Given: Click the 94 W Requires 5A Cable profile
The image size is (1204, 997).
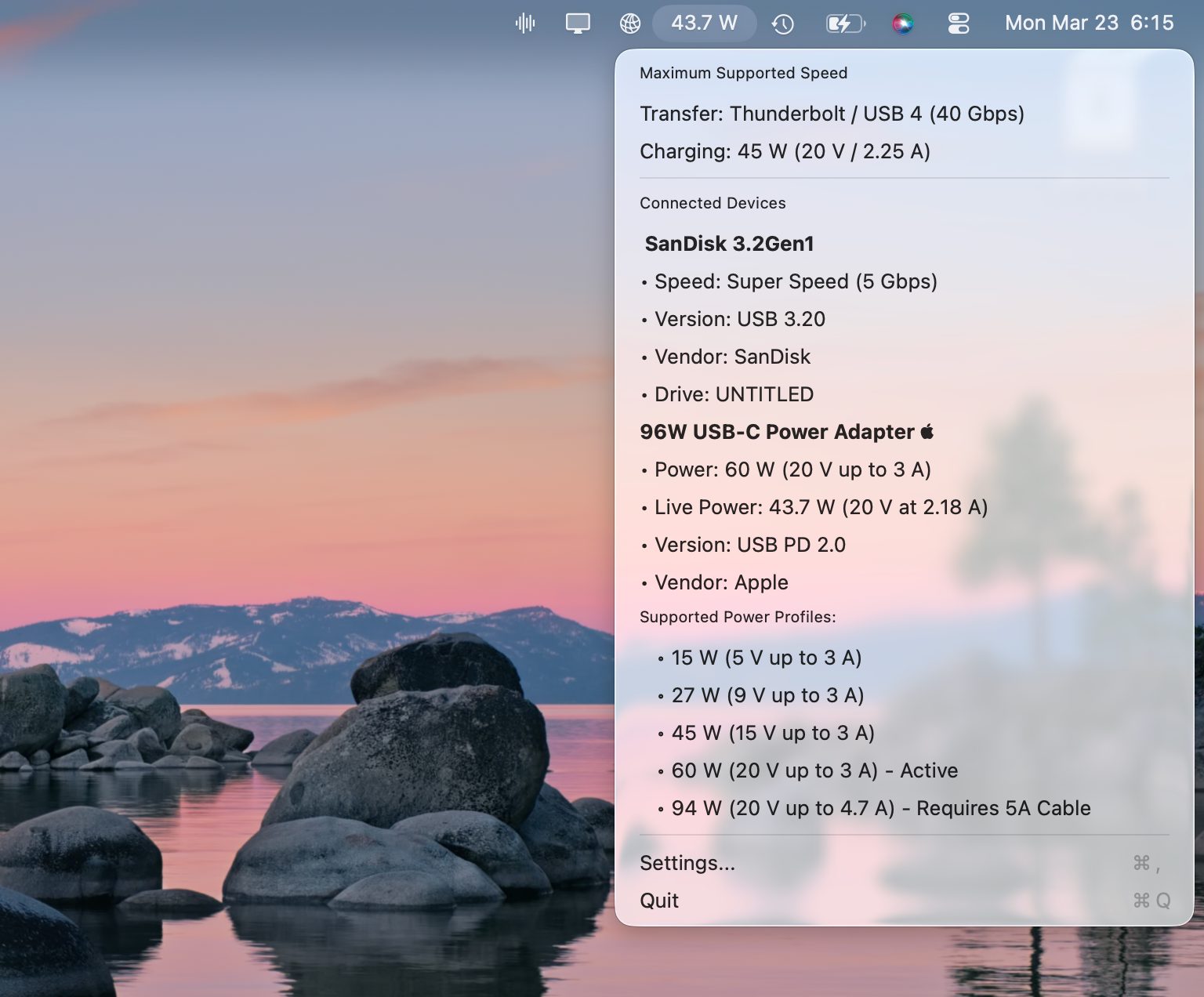Looking at the screenshot, I should [875, 808].
